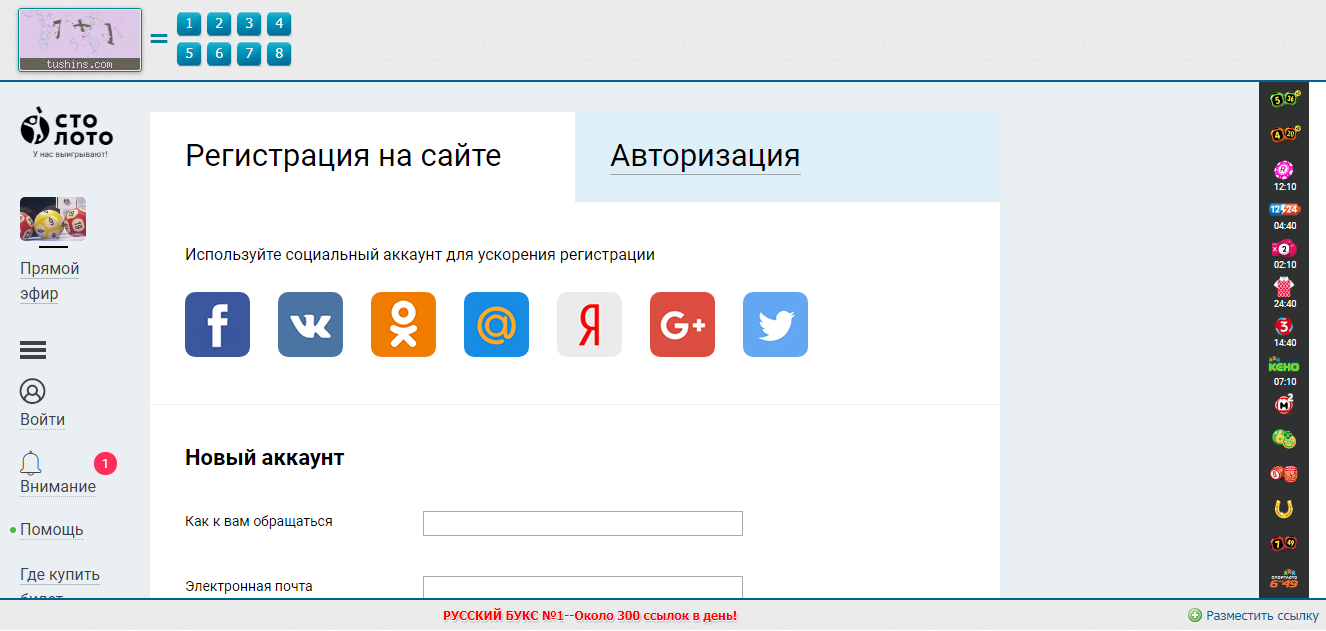
Task: Open the red M lottery icon
Action: click(1284, 404)
